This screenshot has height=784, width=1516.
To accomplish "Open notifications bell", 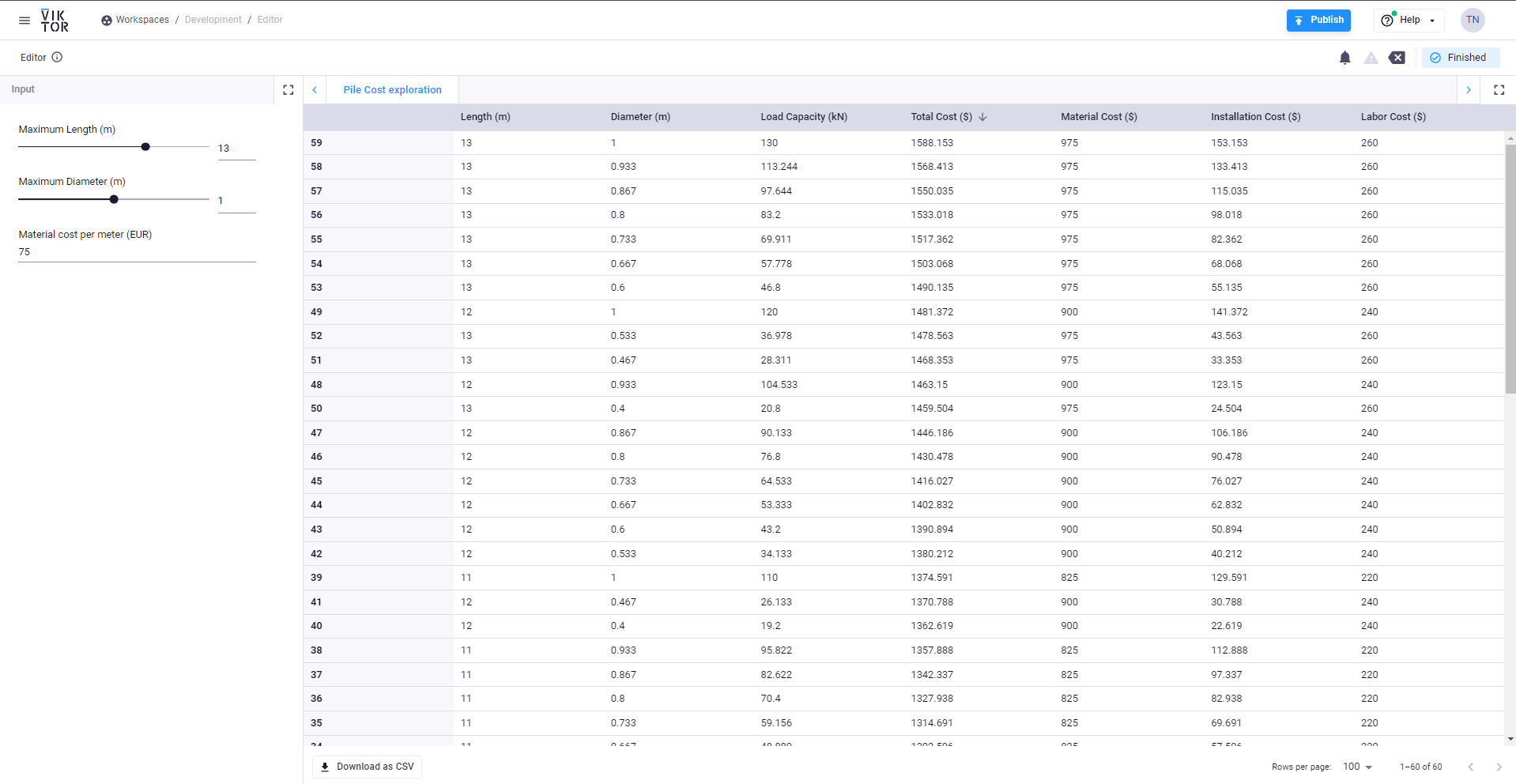I will pyautogui.click(x=1345, y=58).
